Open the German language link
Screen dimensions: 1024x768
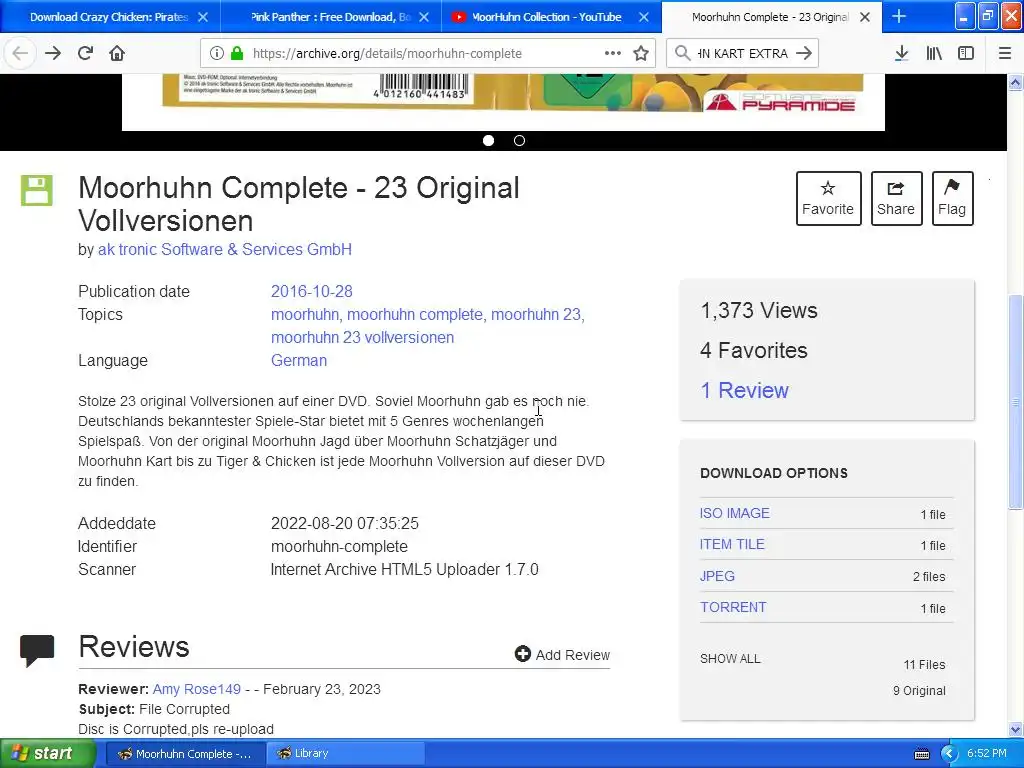click(x=299, y=360)
